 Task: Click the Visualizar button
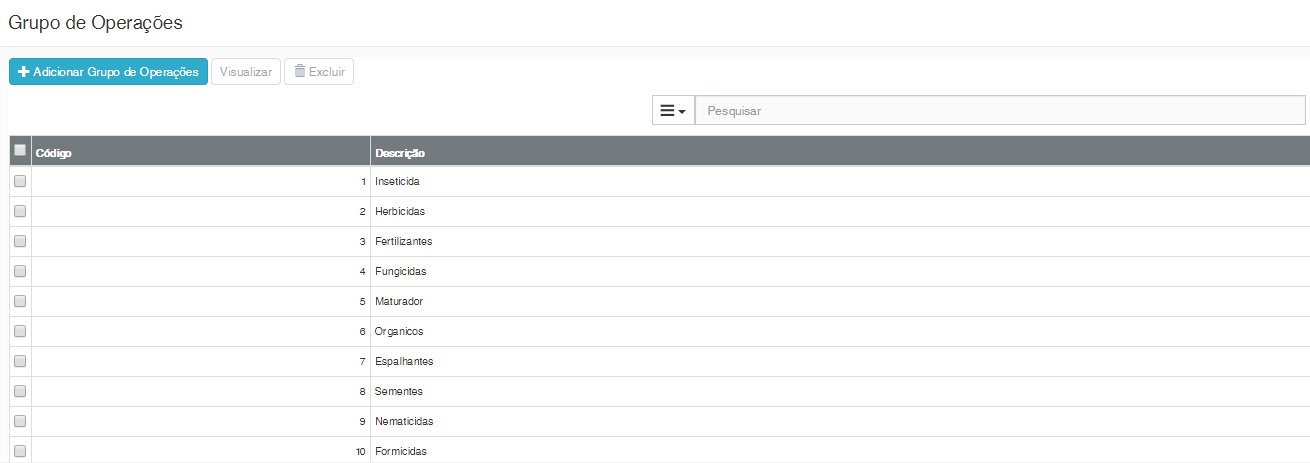245,72
